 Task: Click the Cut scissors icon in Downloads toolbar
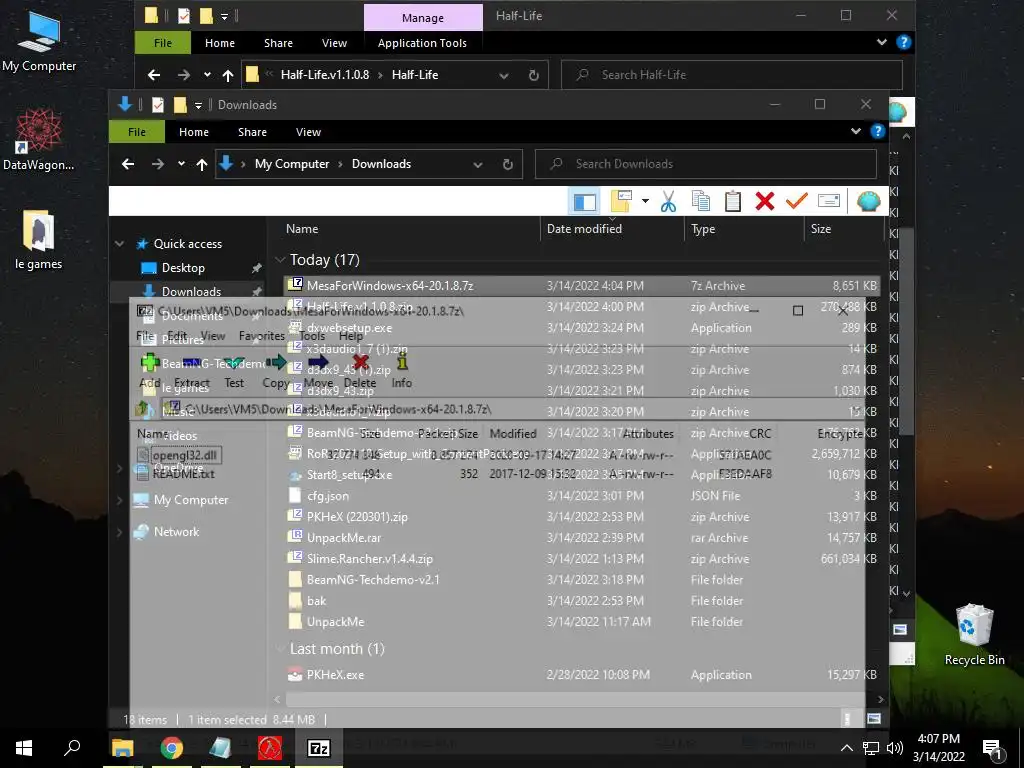point(667,201)
